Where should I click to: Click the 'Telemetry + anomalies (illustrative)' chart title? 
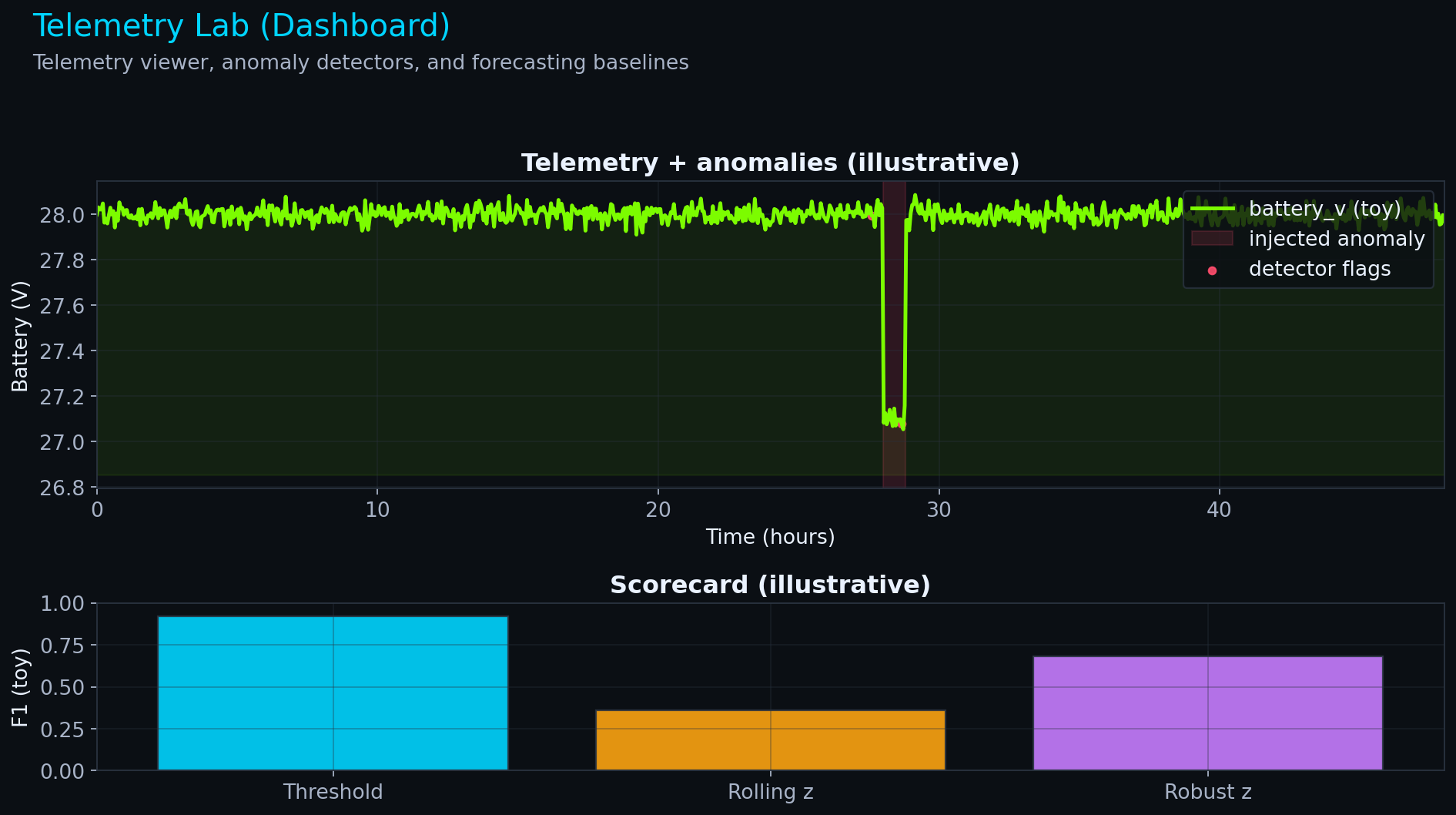point(770,163)
